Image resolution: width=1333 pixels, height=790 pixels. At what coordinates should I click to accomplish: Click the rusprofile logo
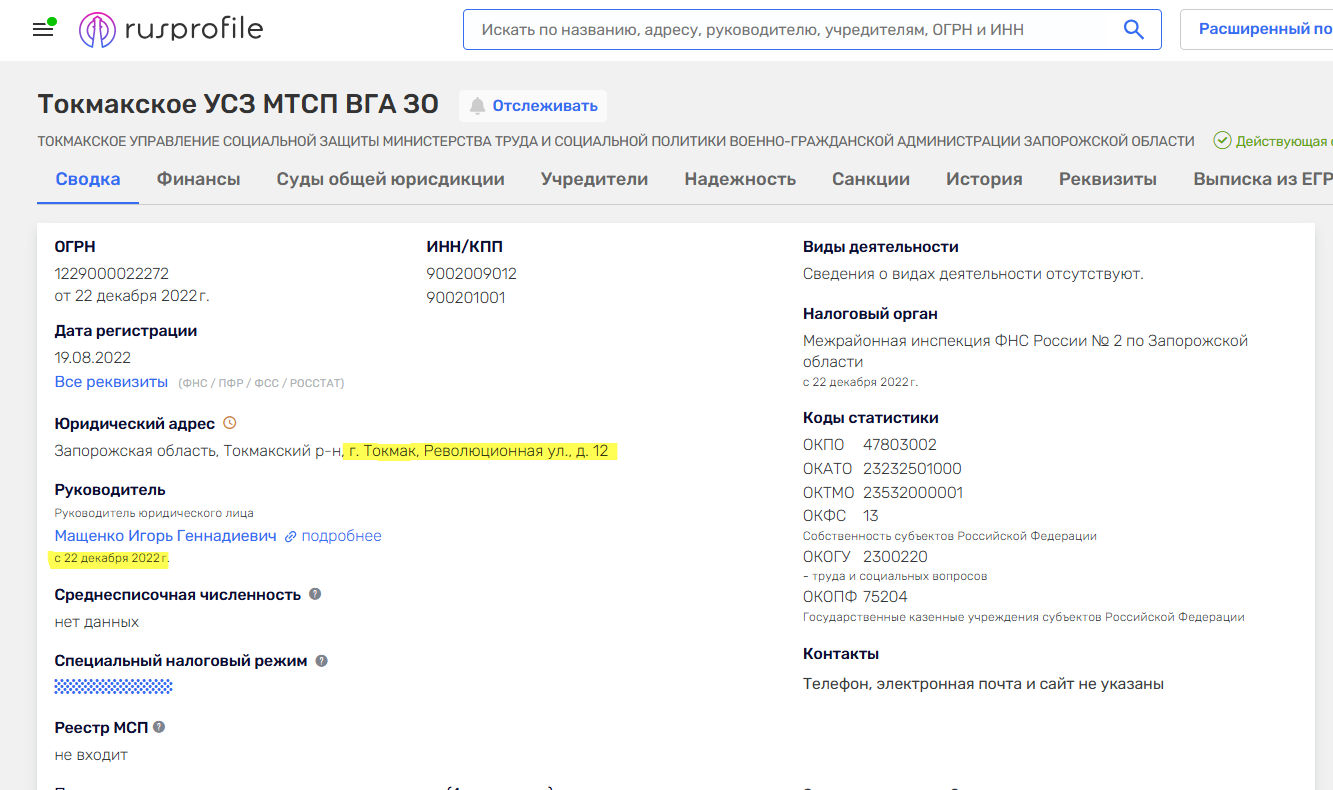(x=171, y=30)
